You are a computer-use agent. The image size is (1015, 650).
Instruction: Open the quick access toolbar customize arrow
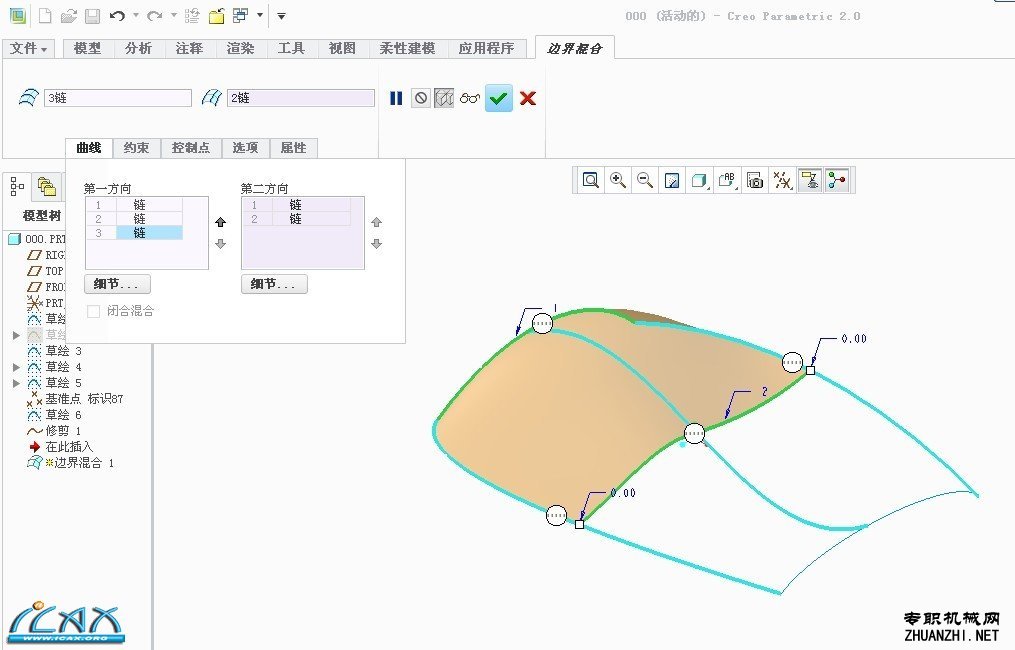(x=282, y=16)
